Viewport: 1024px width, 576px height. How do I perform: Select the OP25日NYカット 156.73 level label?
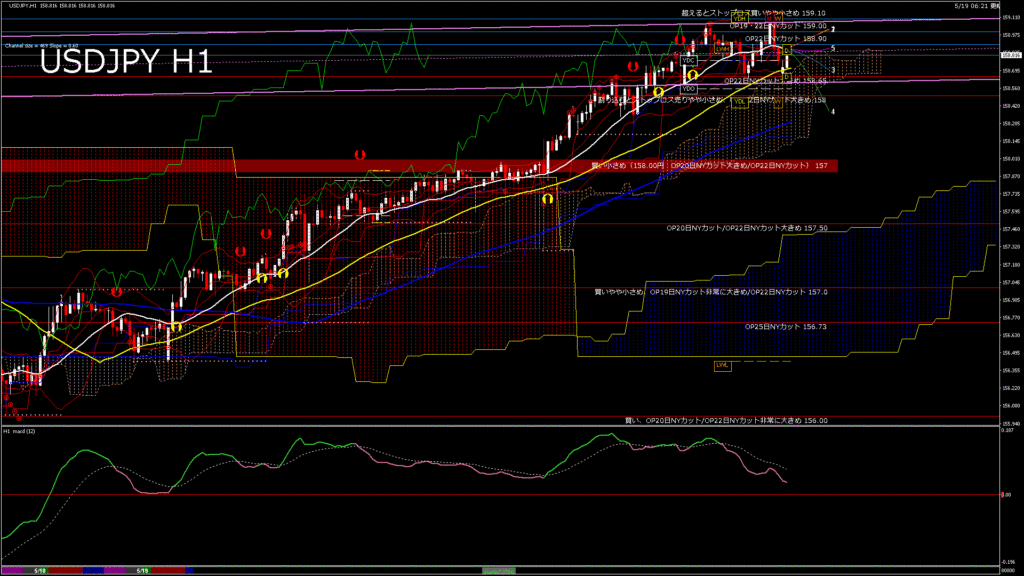(786, 327)
